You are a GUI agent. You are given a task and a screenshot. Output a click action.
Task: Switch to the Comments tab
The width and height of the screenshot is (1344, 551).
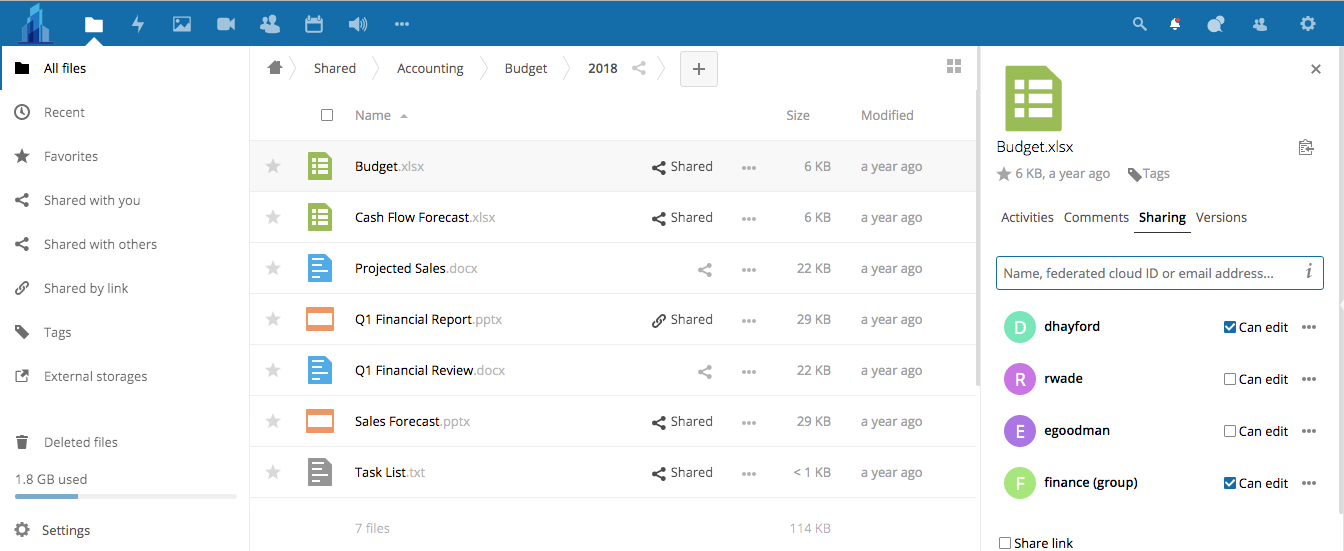1096,217
